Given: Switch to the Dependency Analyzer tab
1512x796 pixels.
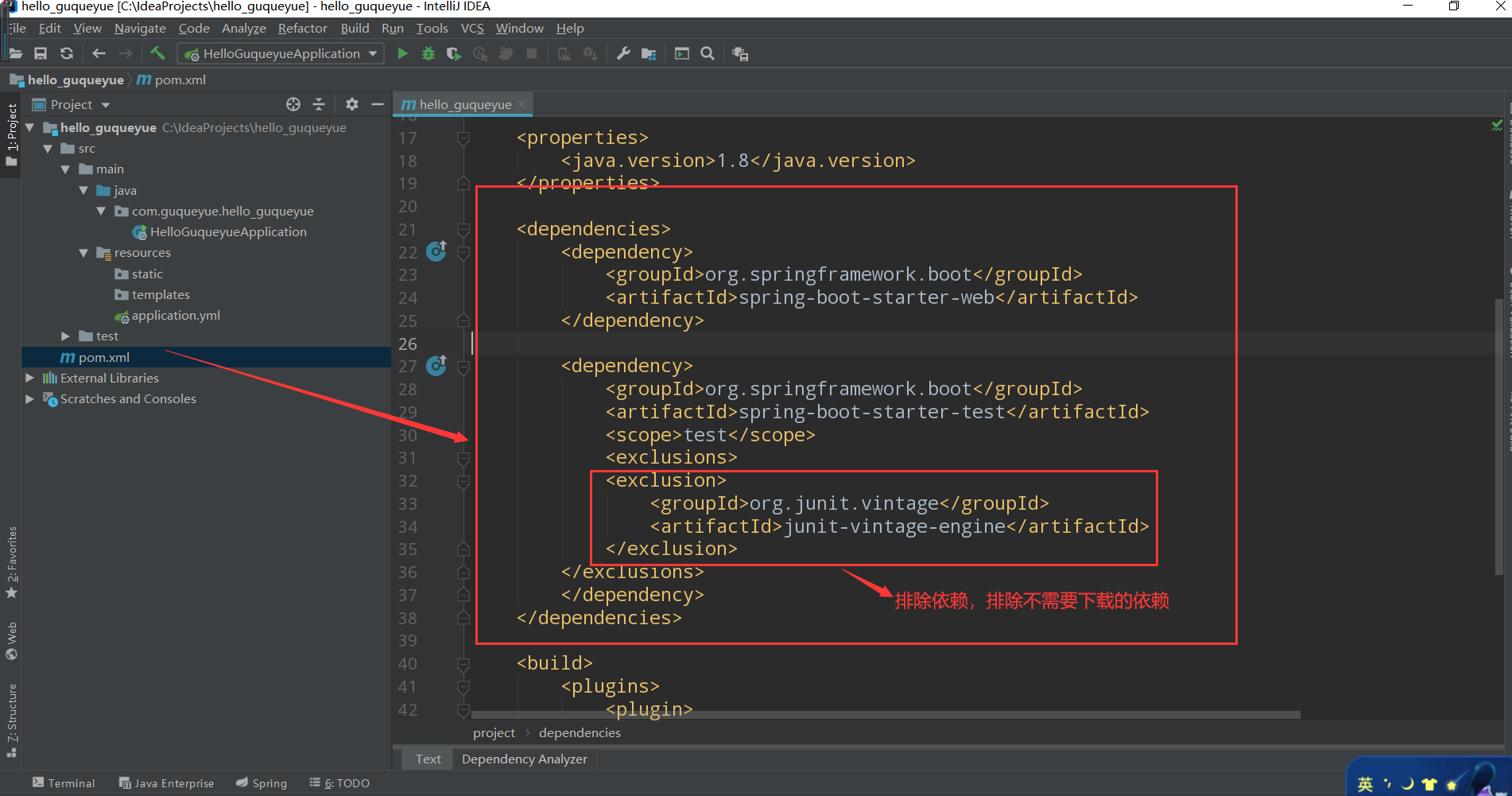Looking at the screenshot, I should click(x=523, y=759).
